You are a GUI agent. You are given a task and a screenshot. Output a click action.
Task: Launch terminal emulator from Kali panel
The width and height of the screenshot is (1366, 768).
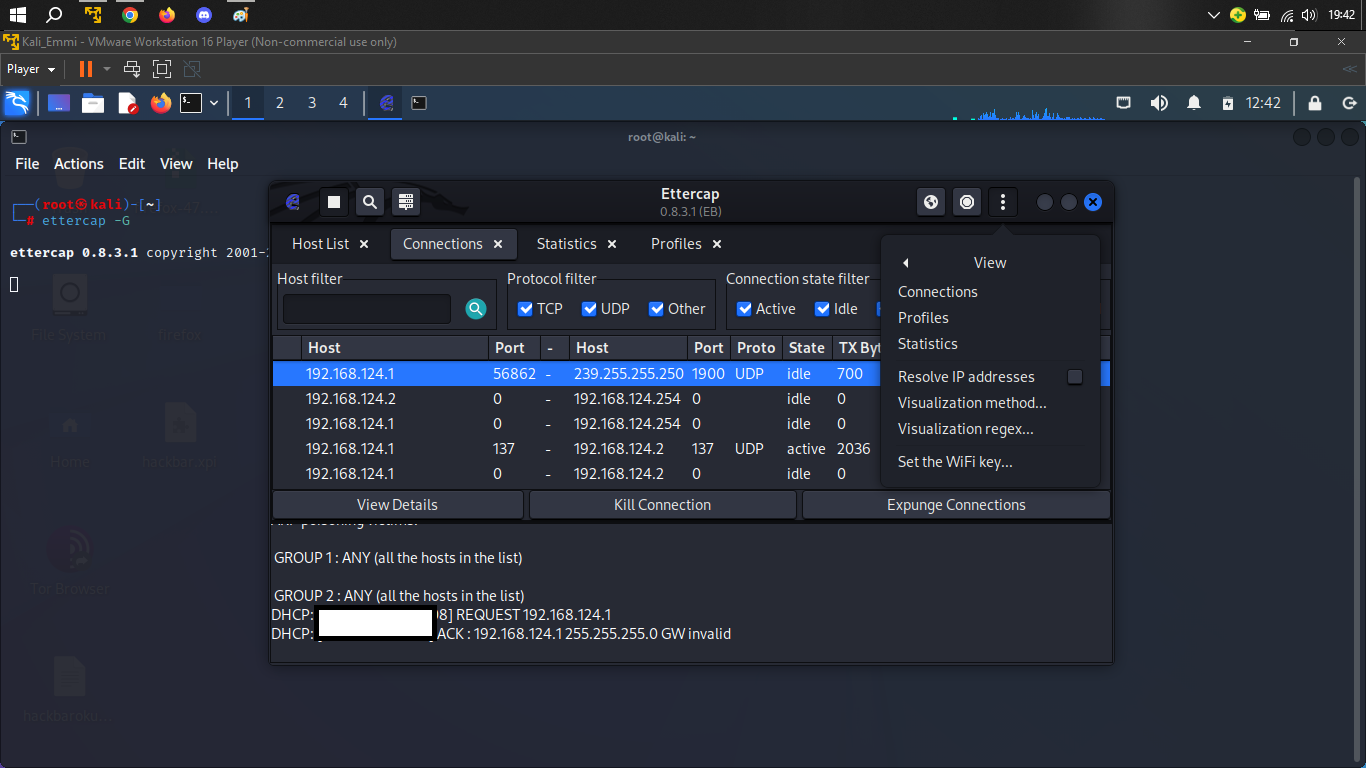pyautogui.click(x=191, y=103)
